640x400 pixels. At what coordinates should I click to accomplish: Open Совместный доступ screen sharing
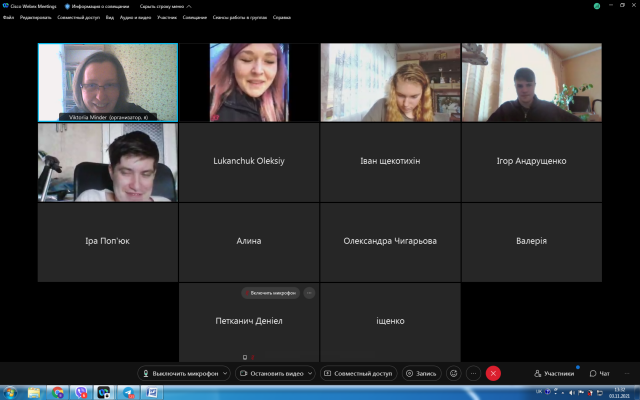click(358, 373)
